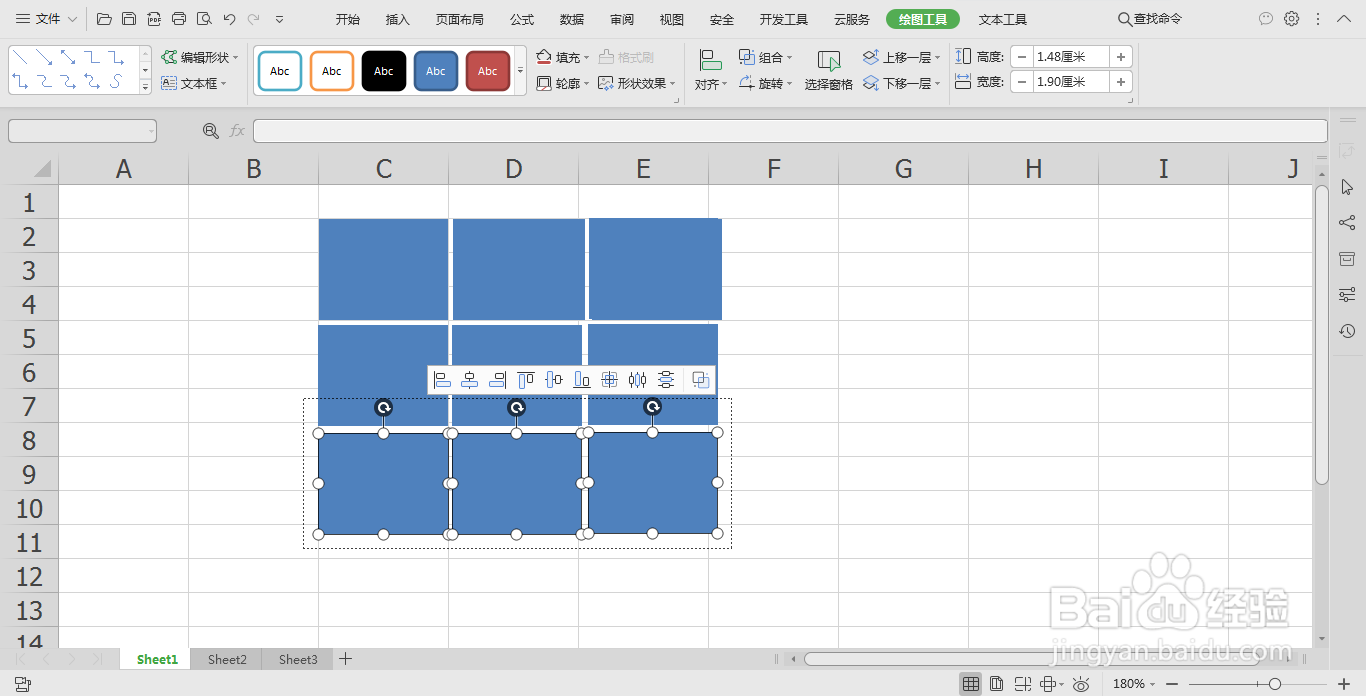This screenshot has width=1367, height=698.
Task: Select the left align shapes icon
Action: click(443, 379)
